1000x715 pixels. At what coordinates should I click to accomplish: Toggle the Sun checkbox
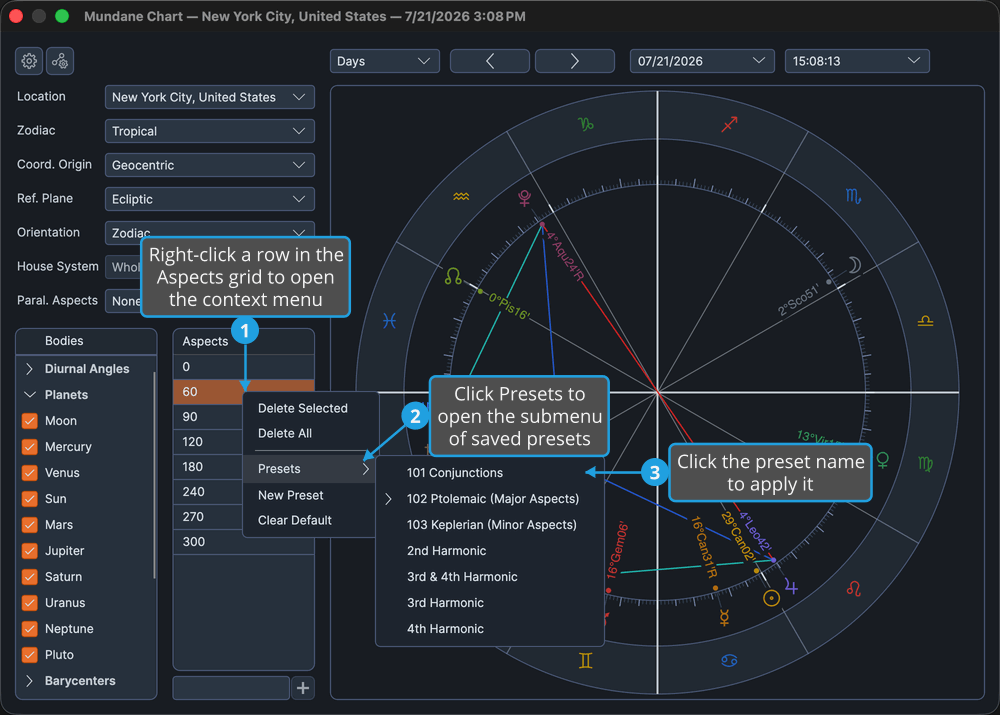[29, 499]
